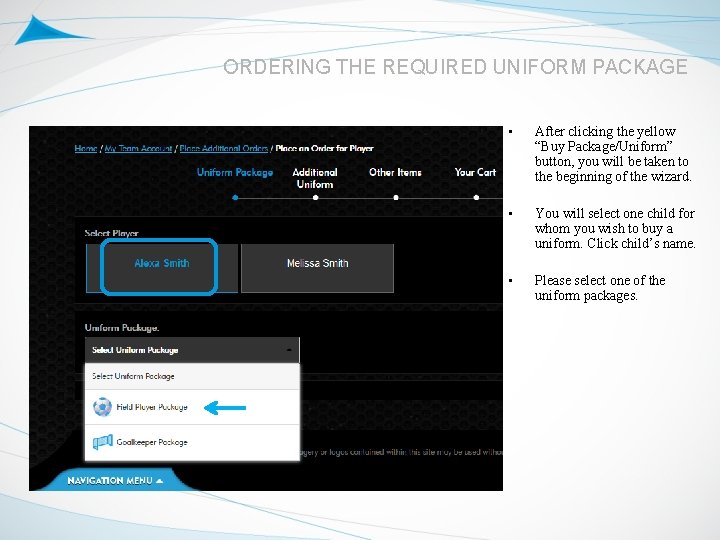Click the Place an Order for Player text
This screenshot has width=720, height=540.
pos(324,148)
